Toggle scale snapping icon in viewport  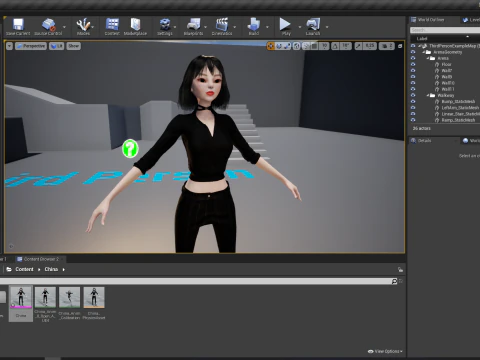[x=358, y=46]
